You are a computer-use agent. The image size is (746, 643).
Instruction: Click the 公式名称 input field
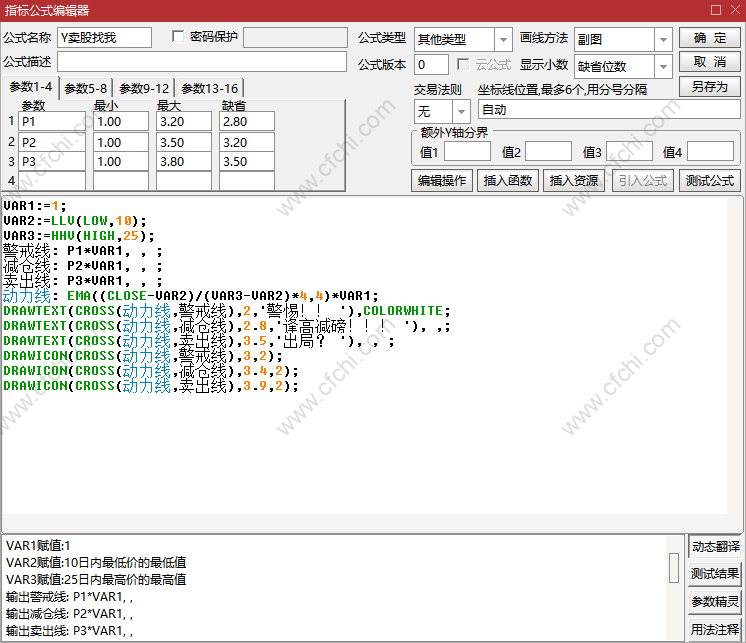105,38
